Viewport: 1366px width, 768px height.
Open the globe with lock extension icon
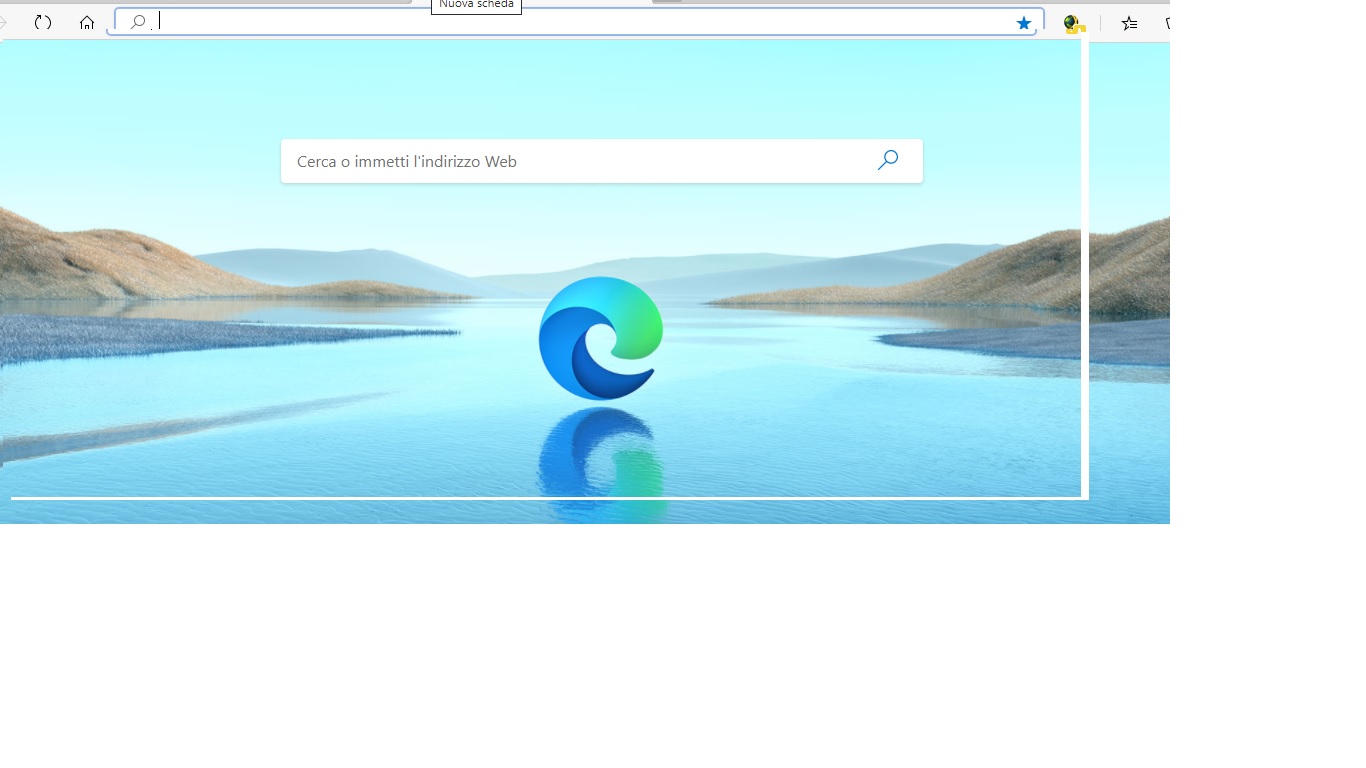coord(1074,23)
